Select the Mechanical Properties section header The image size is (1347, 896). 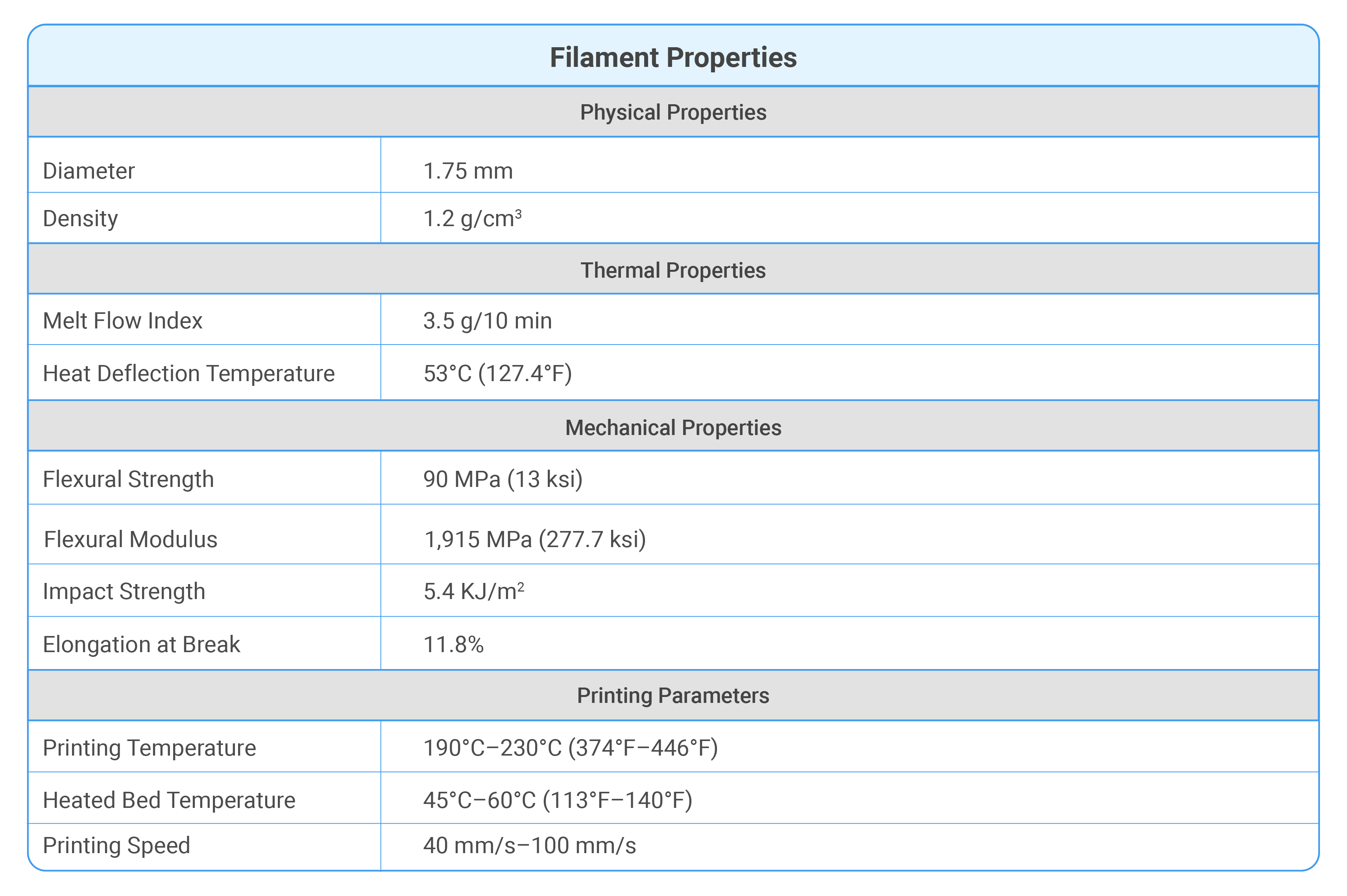pyautogui.click(x=673, y=428)
